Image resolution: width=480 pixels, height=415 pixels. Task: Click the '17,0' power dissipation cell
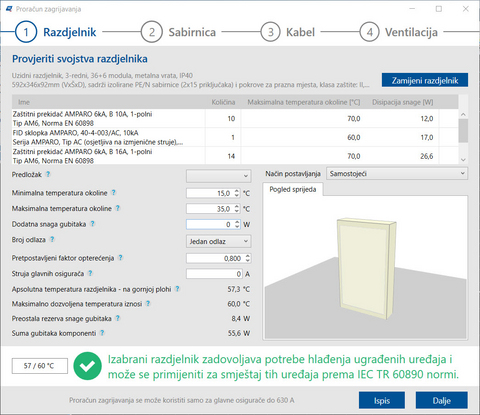(x=427, y=137)
